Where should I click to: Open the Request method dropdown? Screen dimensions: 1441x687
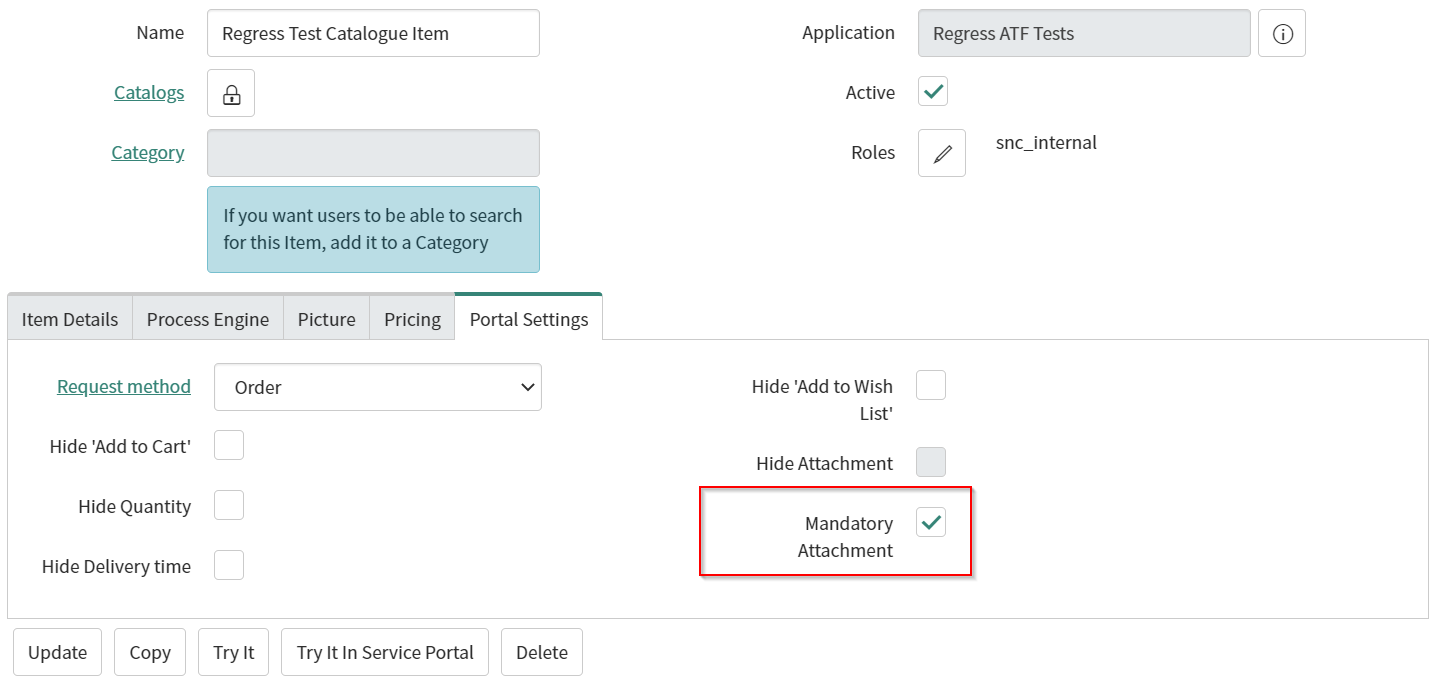[x=377, y=387]
